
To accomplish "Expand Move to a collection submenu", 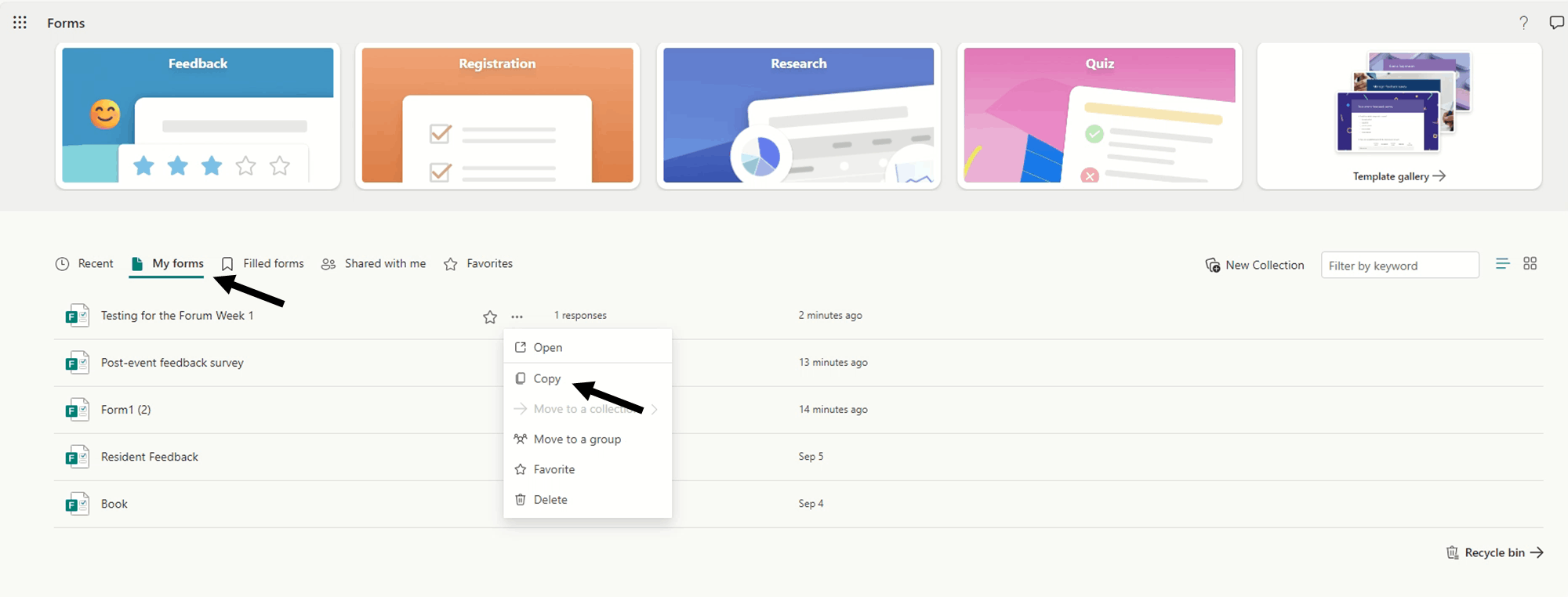I will click(x=587, y=409).
